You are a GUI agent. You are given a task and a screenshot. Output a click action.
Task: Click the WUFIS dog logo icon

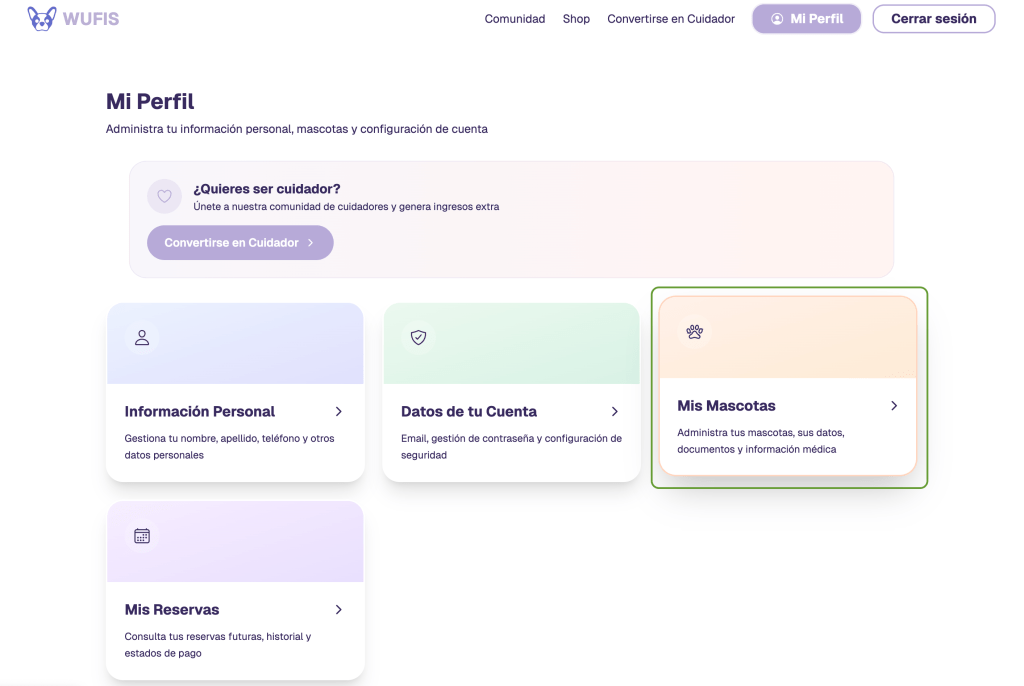tap(42, 18)
